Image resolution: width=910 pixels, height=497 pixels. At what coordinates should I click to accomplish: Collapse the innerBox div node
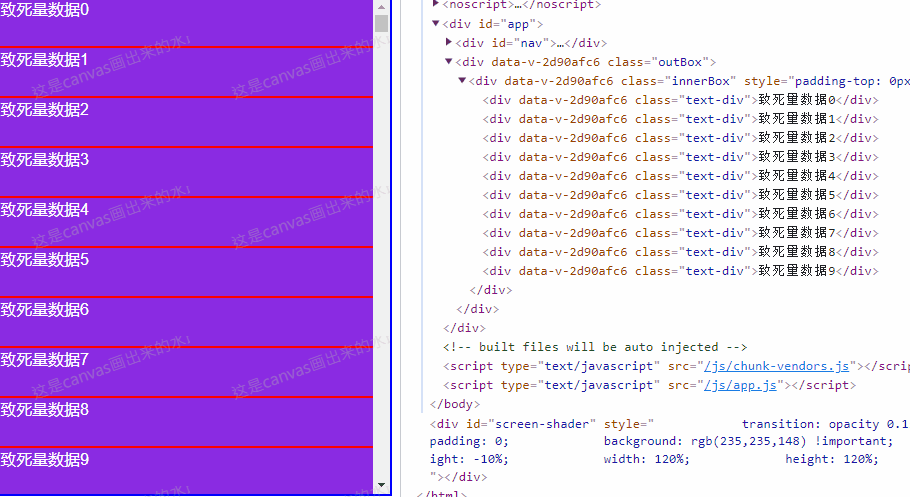[462, 80]
